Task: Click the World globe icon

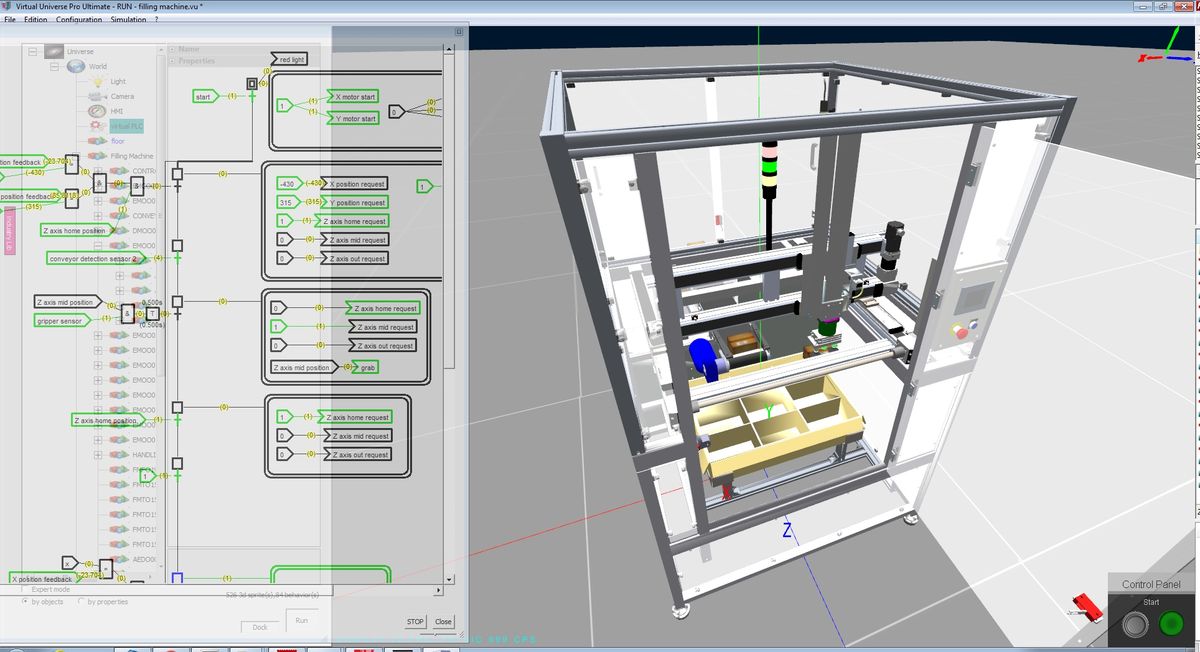Action: tap(76, 66)
